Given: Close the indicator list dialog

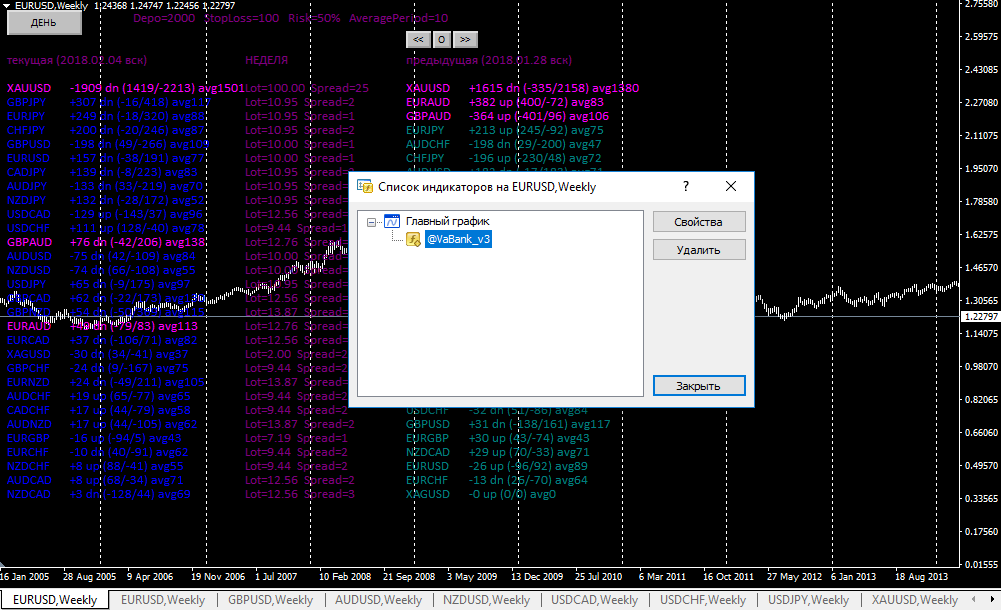Looking at the screenshot, I should coord(731,186).
